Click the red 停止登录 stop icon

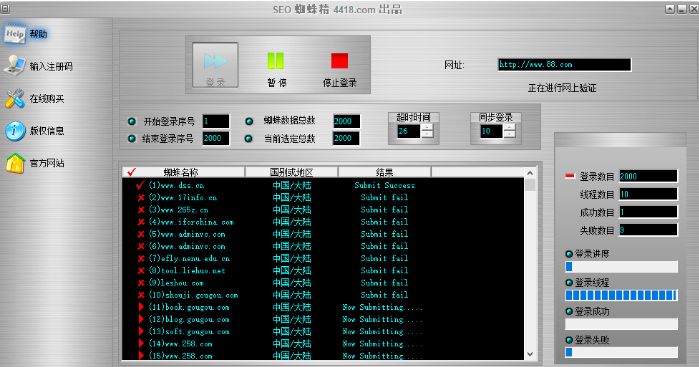click(339, 61)
